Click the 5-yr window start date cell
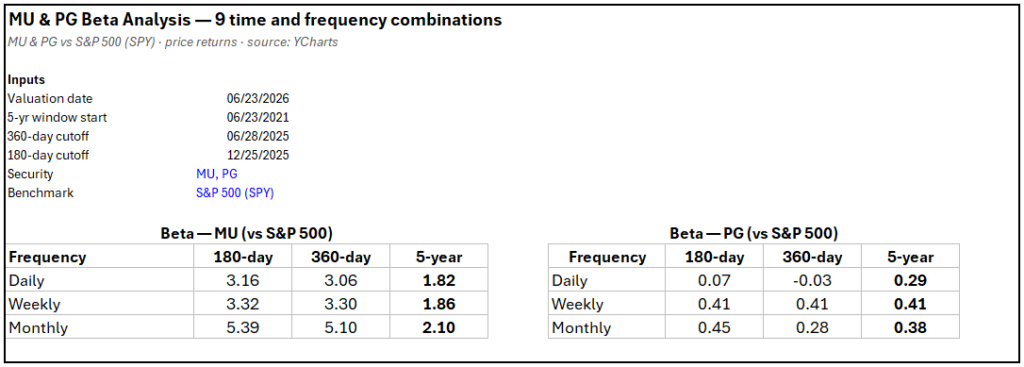 pyautogui.click(x=257, y=118)
